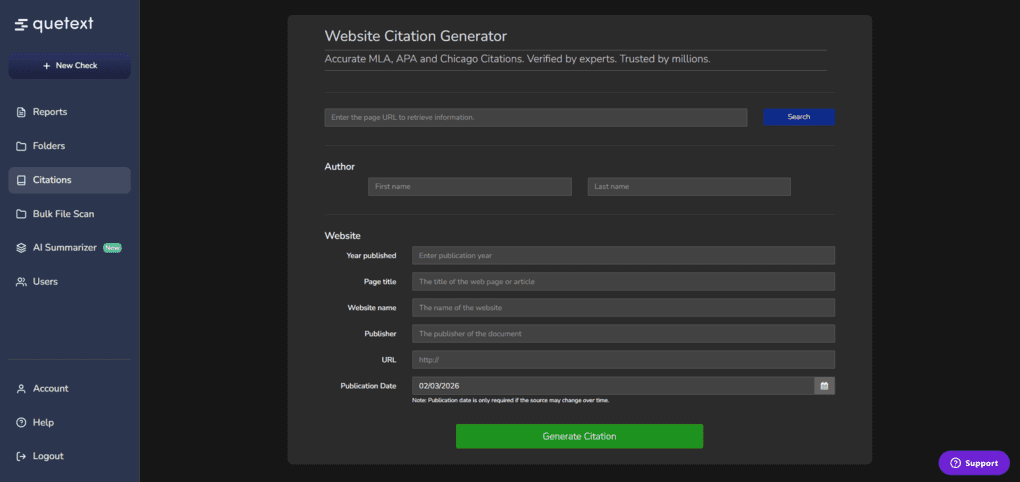Image resolution: width=1020 pixels, height=482 pixels.
Task: Click the Reports document icon
Action: 21,112
